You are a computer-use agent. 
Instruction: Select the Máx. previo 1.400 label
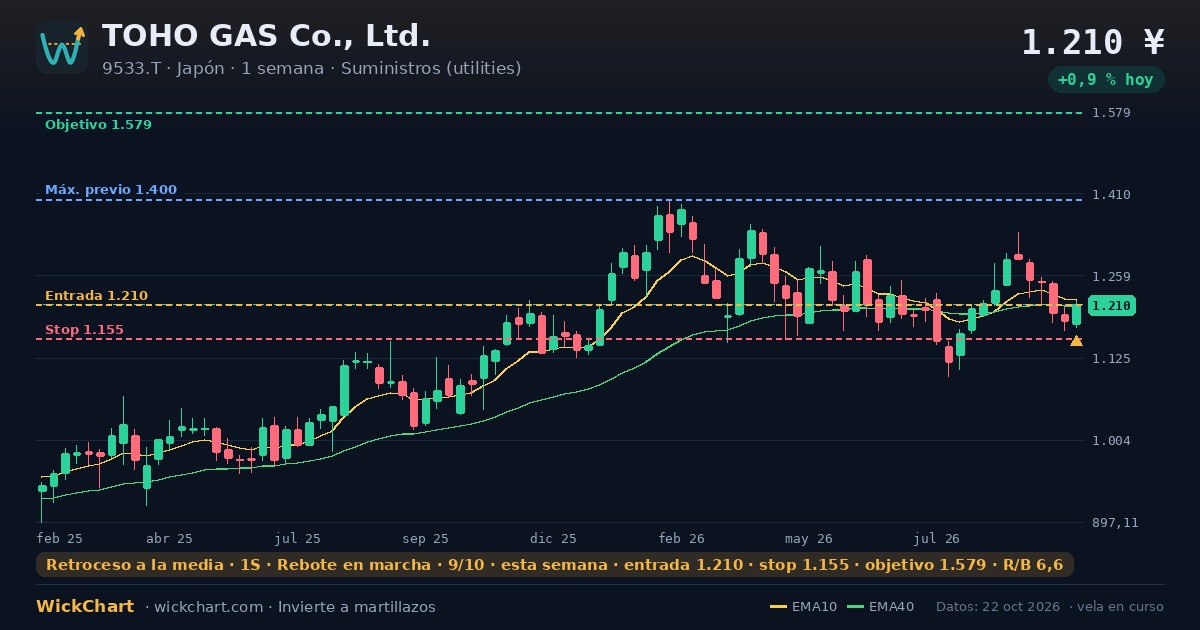pyautogui.click(x=111, y=190)
